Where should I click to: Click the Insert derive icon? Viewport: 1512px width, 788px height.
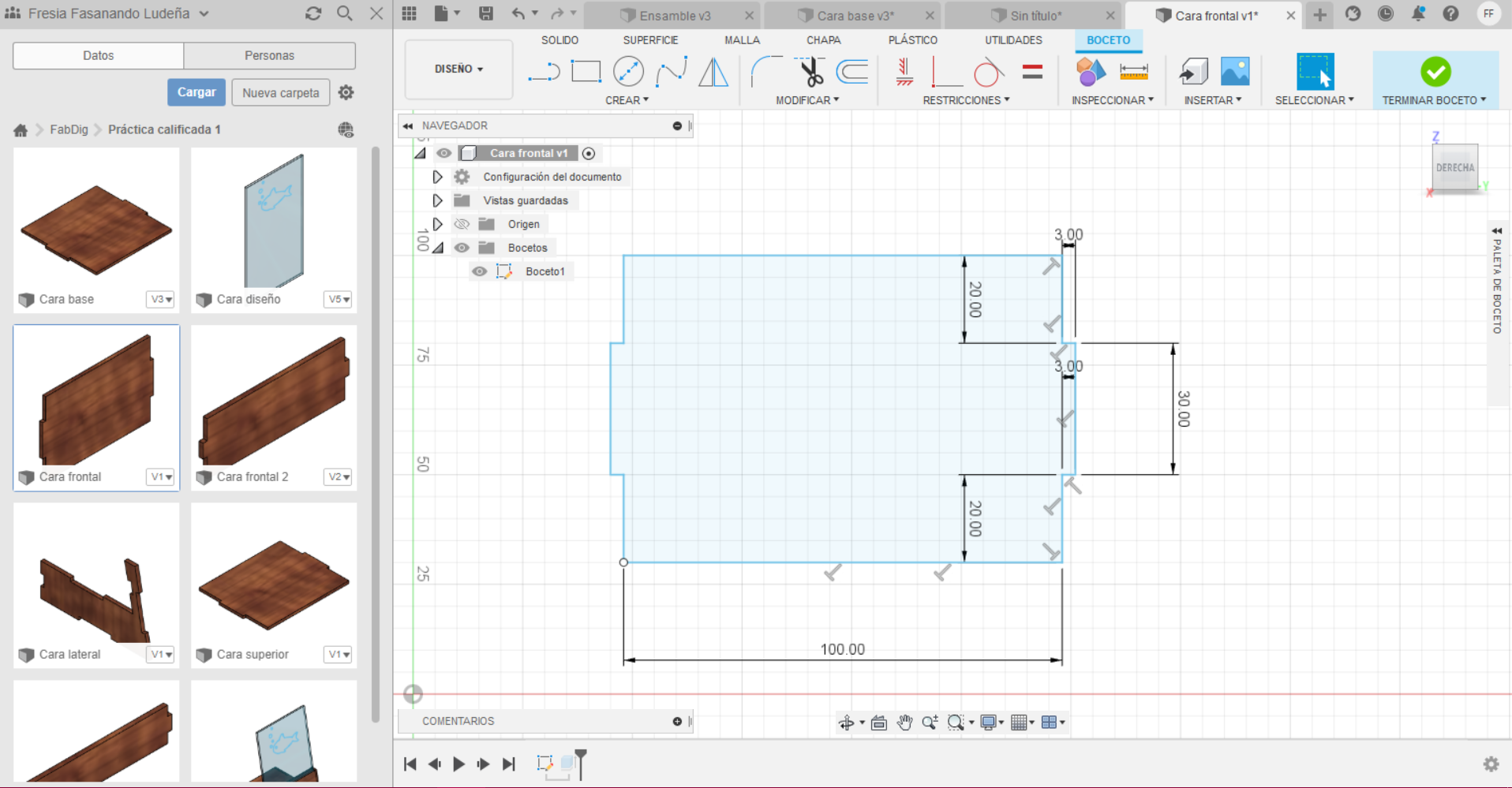[x=1193, y=72]
